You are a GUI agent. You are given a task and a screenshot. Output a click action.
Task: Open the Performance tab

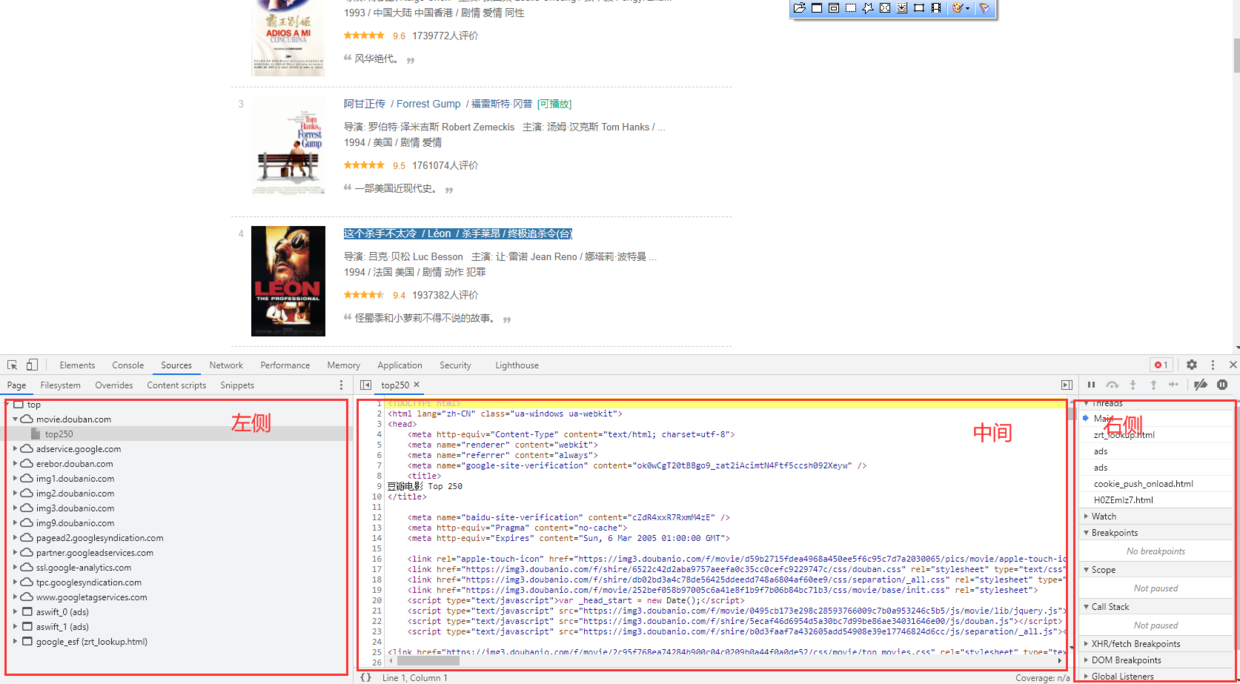pos(285,365)
